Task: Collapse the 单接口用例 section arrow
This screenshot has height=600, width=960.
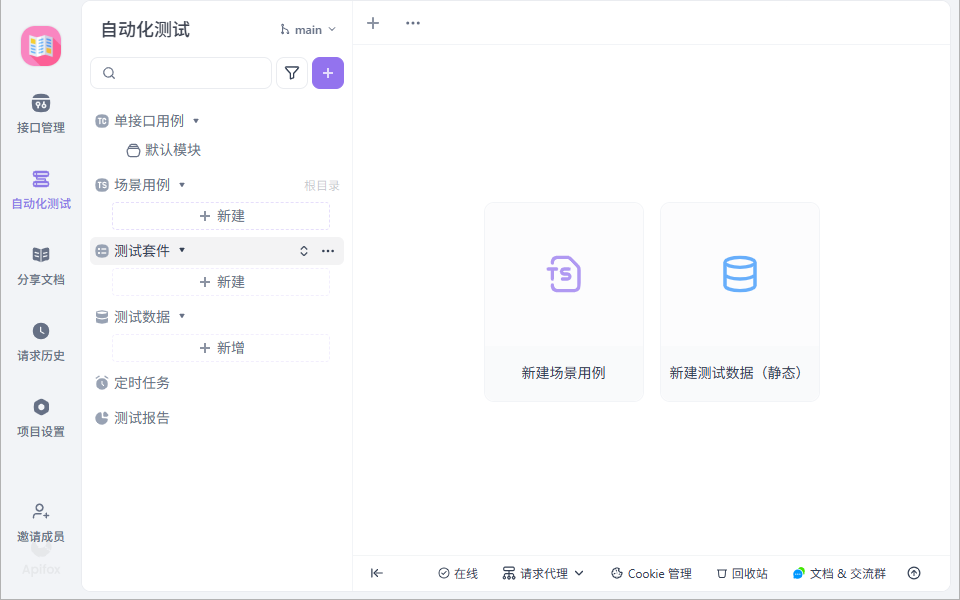Action: tap(196, 121)
